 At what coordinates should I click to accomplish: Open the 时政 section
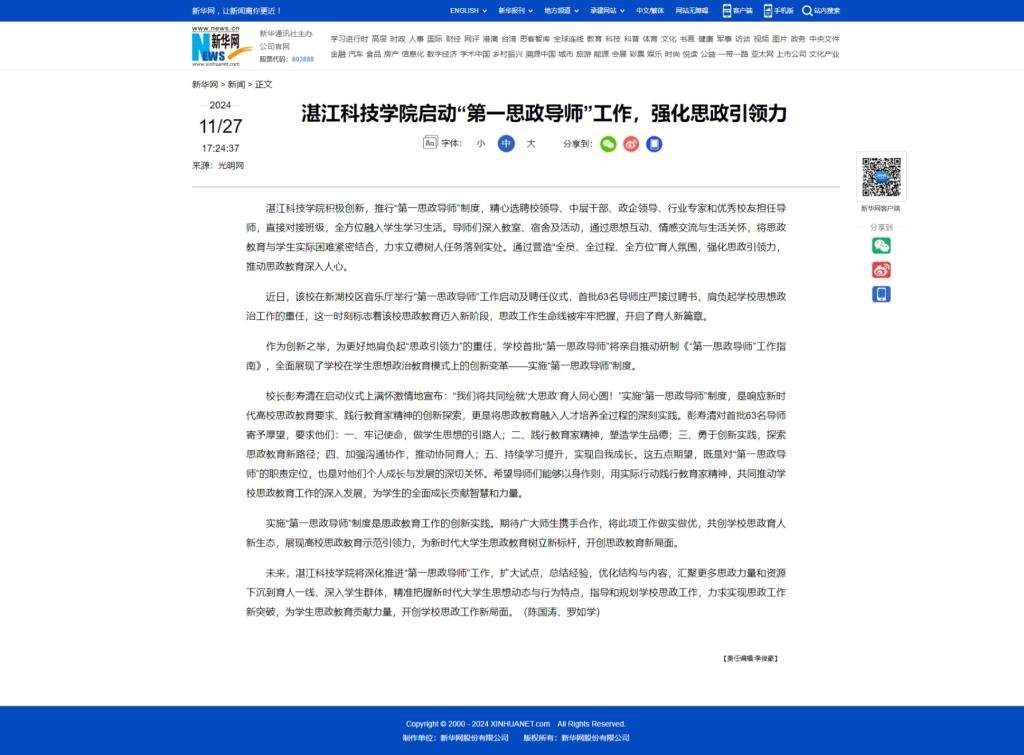pyautogui.click(x=398, y=39)
